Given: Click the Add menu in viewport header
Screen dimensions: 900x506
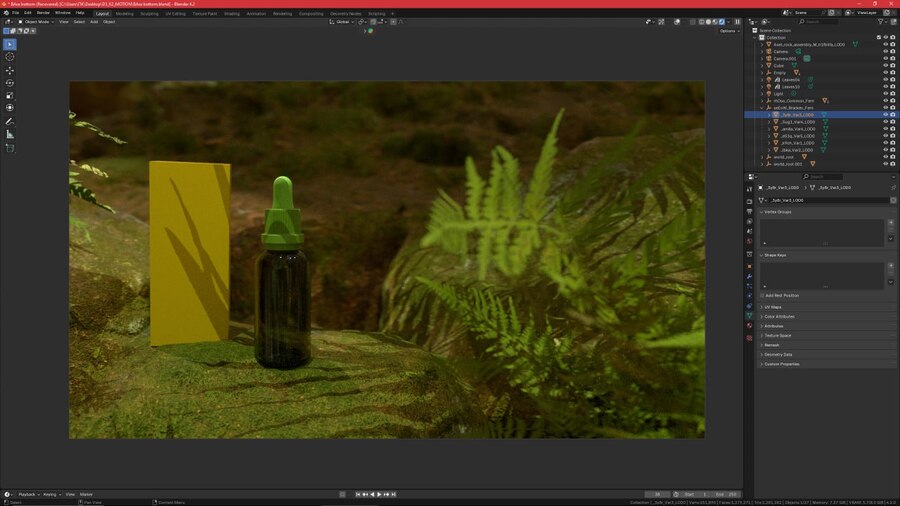Looking at the screenshot, I should [x=94, y=21].
